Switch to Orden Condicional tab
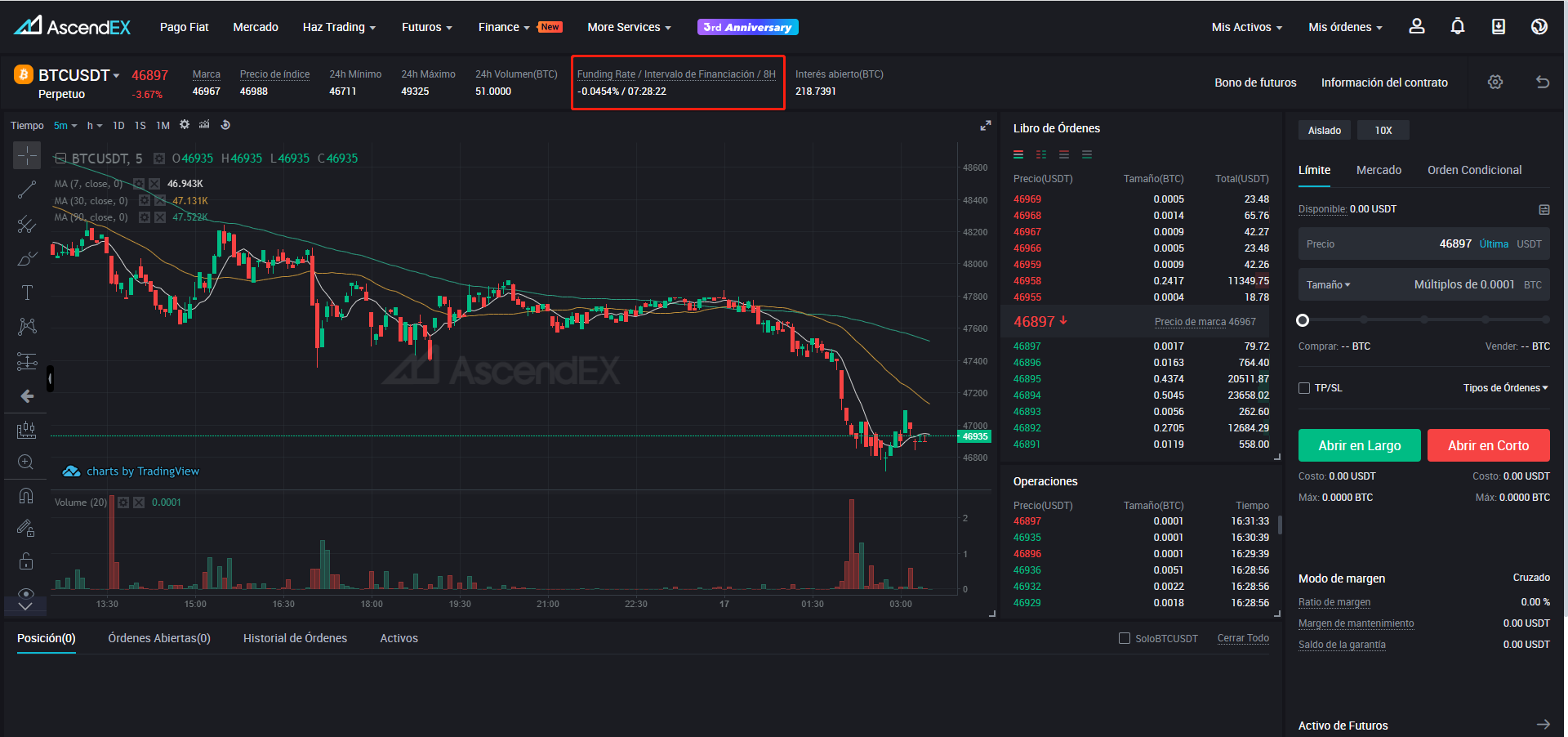The image size is (1568, 737). point(1474,170)
